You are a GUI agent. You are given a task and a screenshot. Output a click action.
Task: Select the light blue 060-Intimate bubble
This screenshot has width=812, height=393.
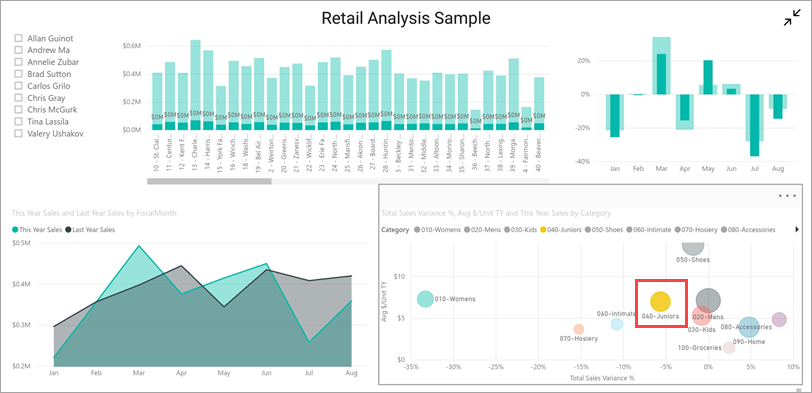pos(617,324)
